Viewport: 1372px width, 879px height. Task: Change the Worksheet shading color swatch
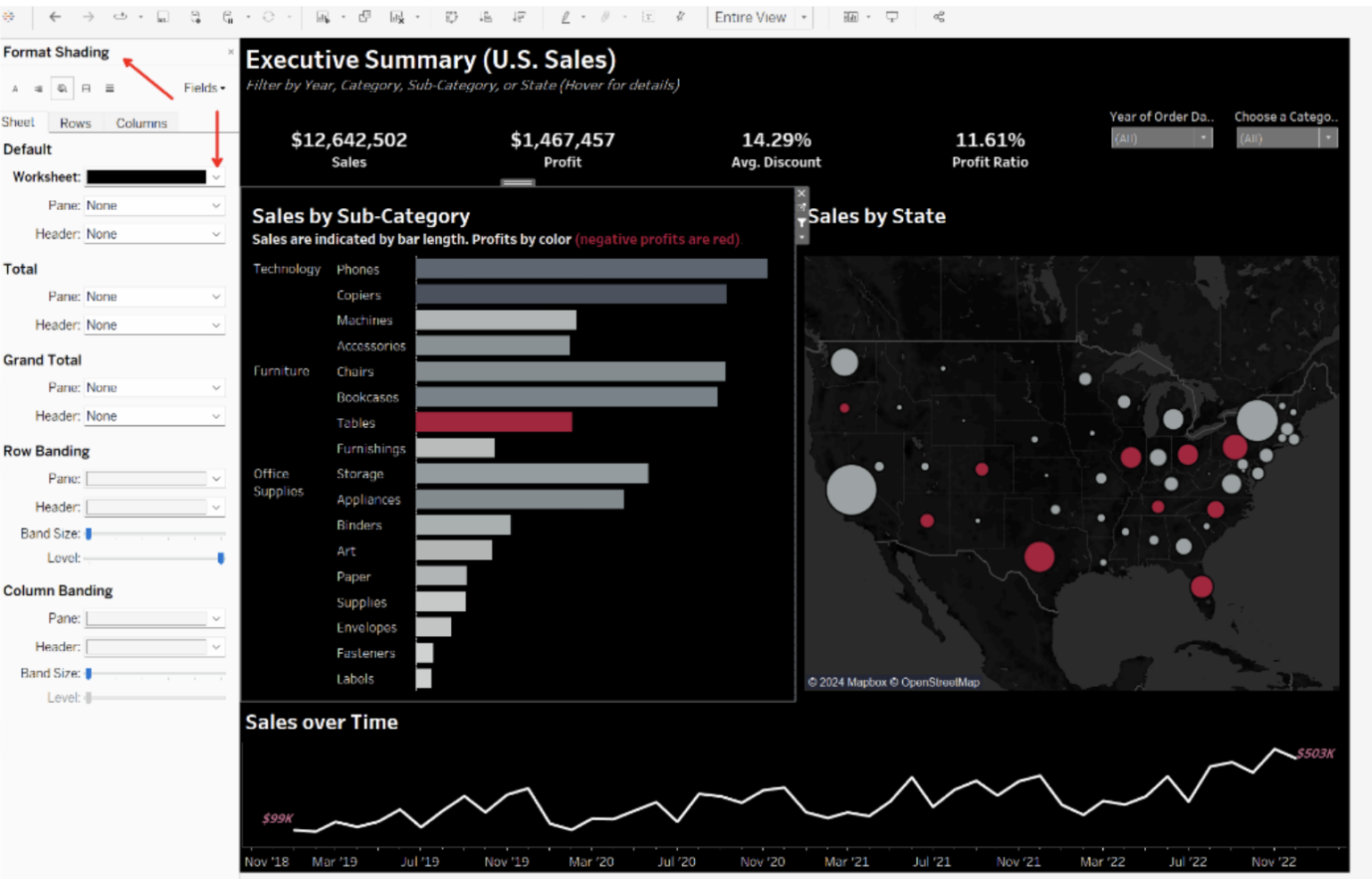[x=147, y=176]
